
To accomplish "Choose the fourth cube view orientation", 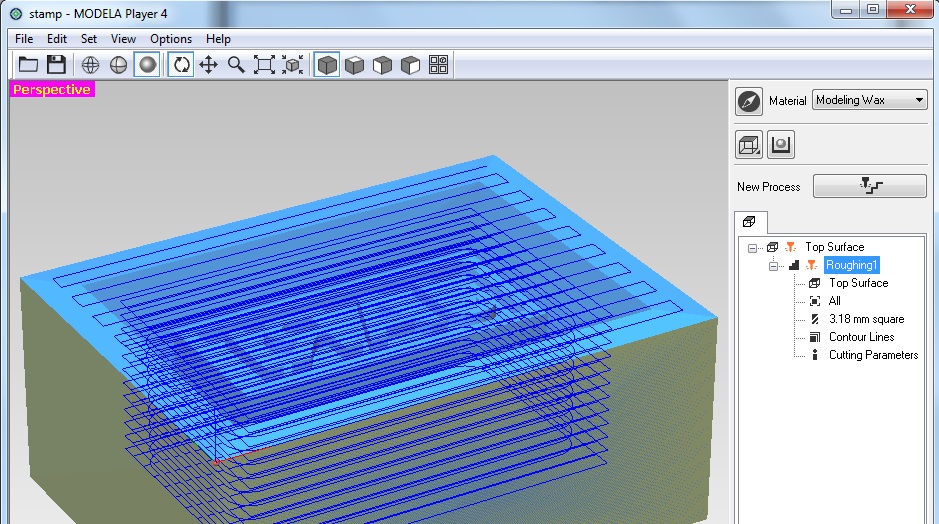I will (410, 65).
